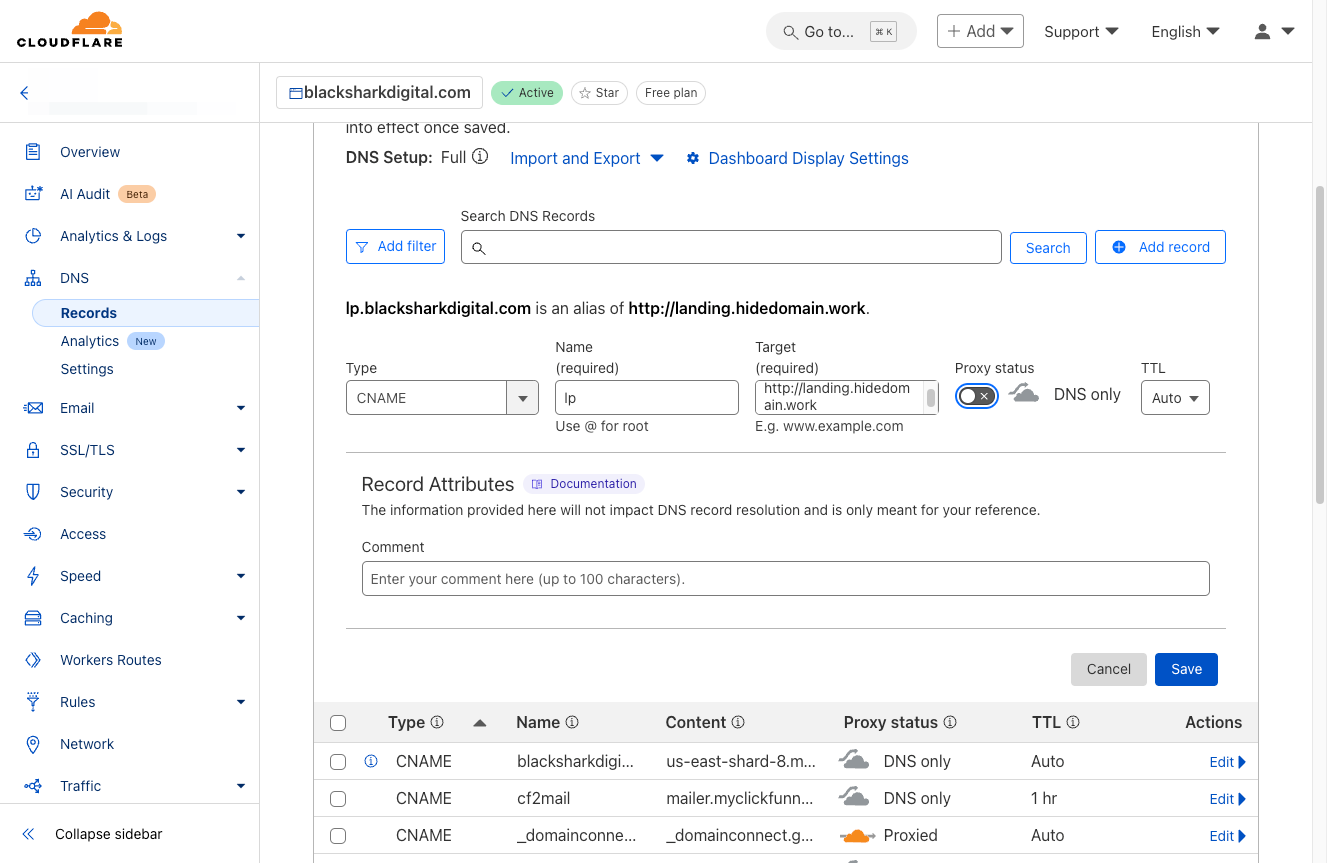Click the Network location pin icon
The width and height of the screenshot is (1327, 863).
[33, 744]
